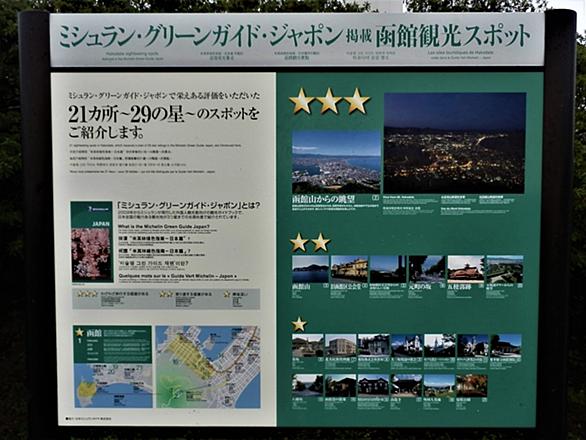Image resolution: width=586 pixels, height=440 pixels.
Task: Click the star next to 函館 in the map panel
Action: click(x=79, y=332)
